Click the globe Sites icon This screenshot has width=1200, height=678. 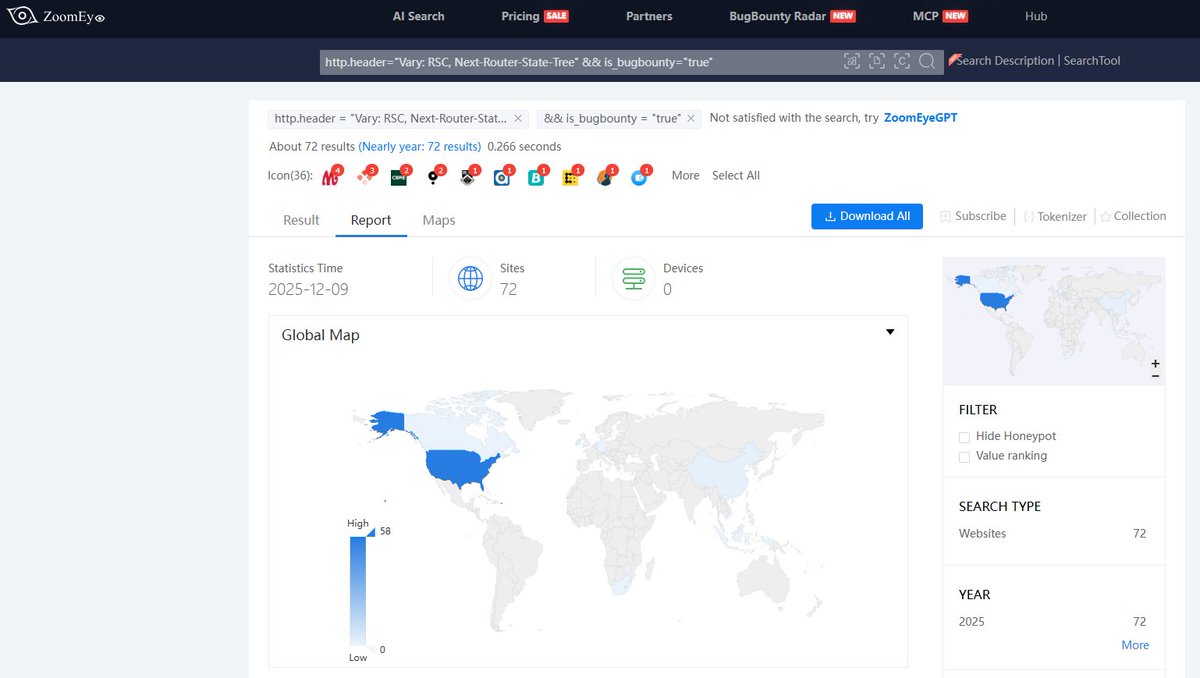click(470, 278)
